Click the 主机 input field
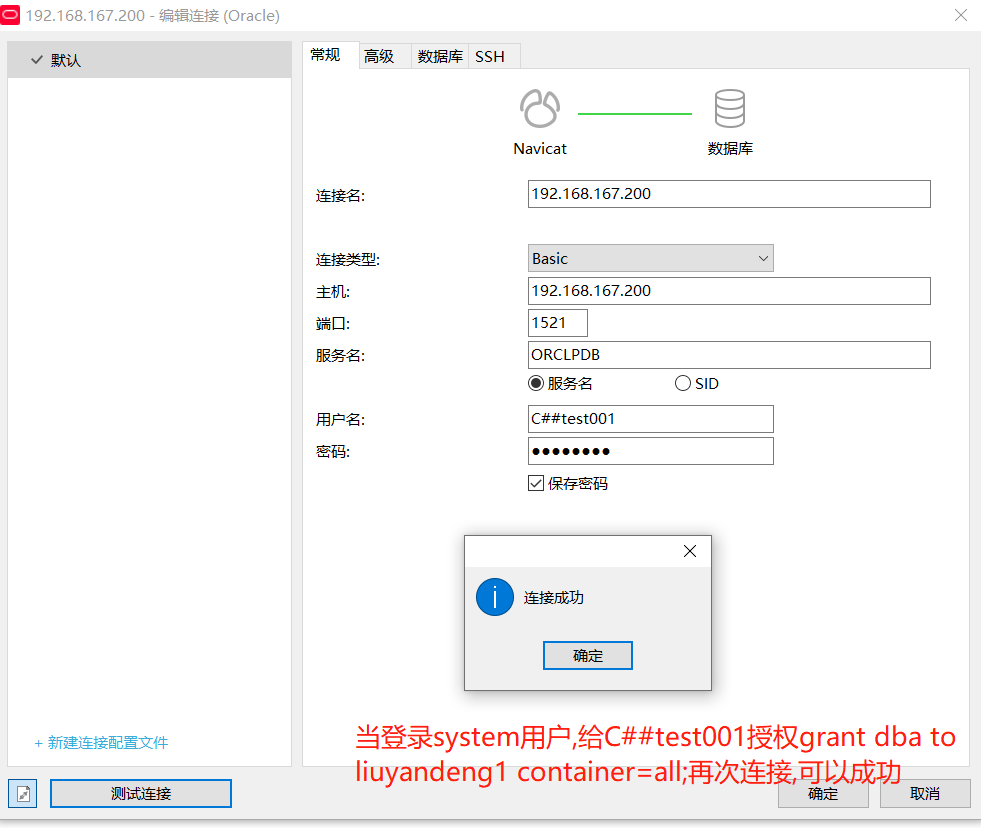 (729, 291)
